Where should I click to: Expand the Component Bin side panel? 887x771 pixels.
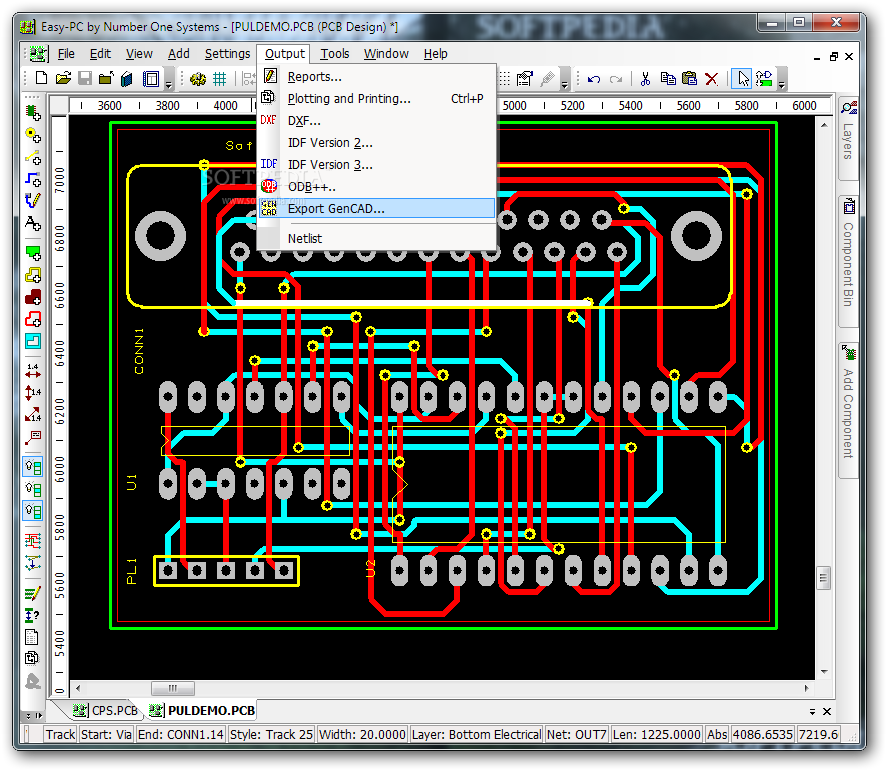coord(848,261)
